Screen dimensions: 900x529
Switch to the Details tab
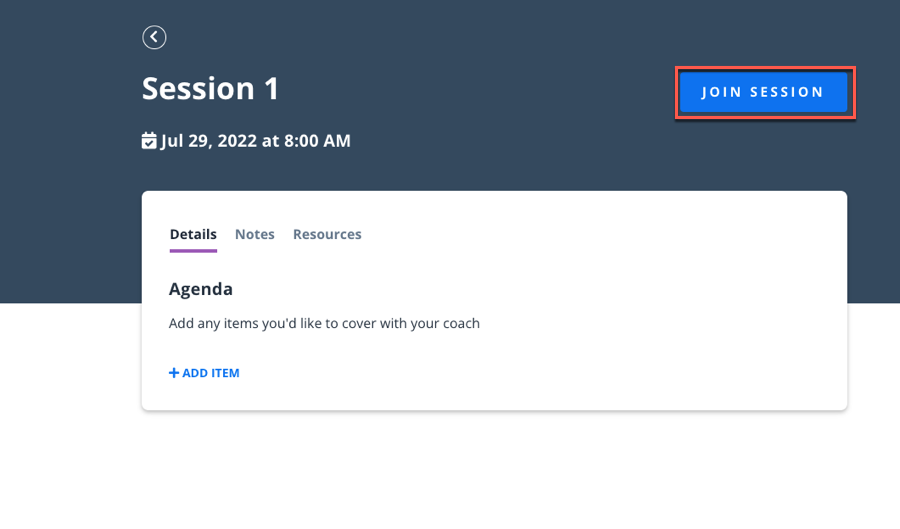click(x=193, y=234)
